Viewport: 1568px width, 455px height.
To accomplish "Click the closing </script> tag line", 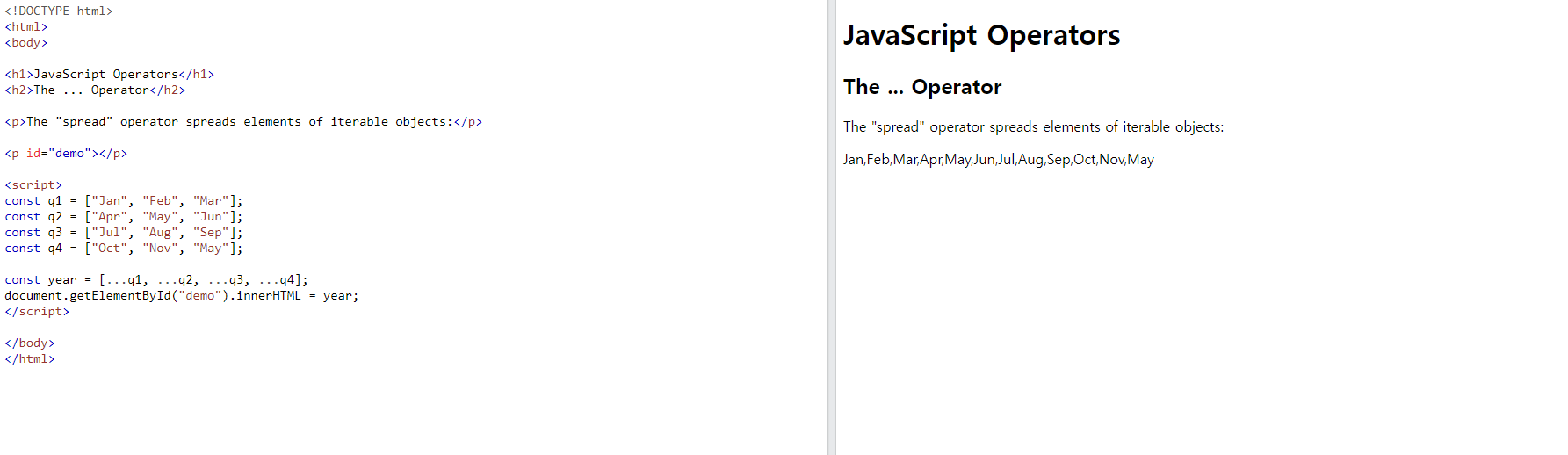I will (37, 312).
